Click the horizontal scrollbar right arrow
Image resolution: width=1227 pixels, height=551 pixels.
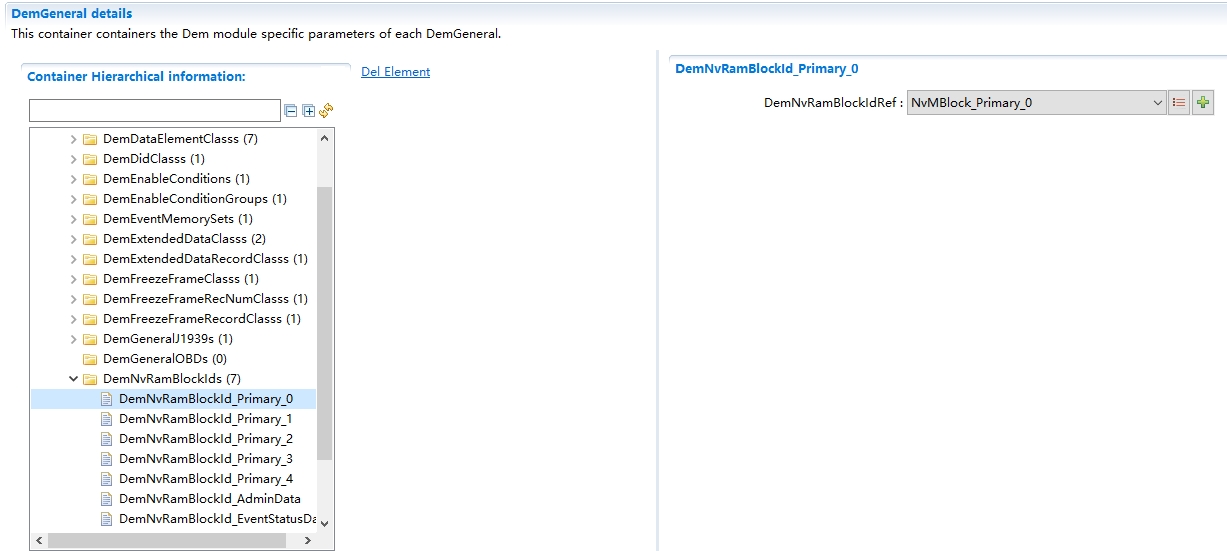tap(306, 540)
